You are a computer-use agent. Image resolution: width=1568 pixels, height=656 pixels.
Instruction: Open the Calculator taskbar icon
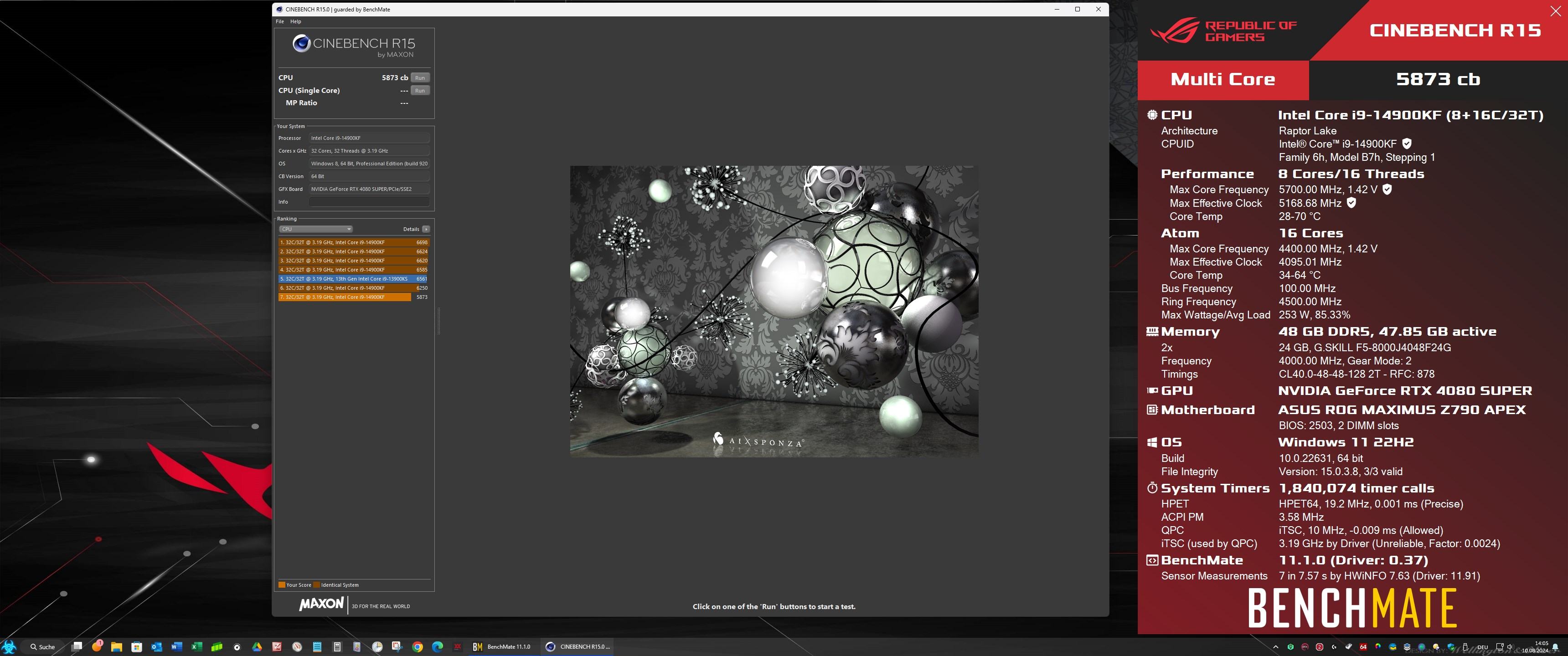337,647
